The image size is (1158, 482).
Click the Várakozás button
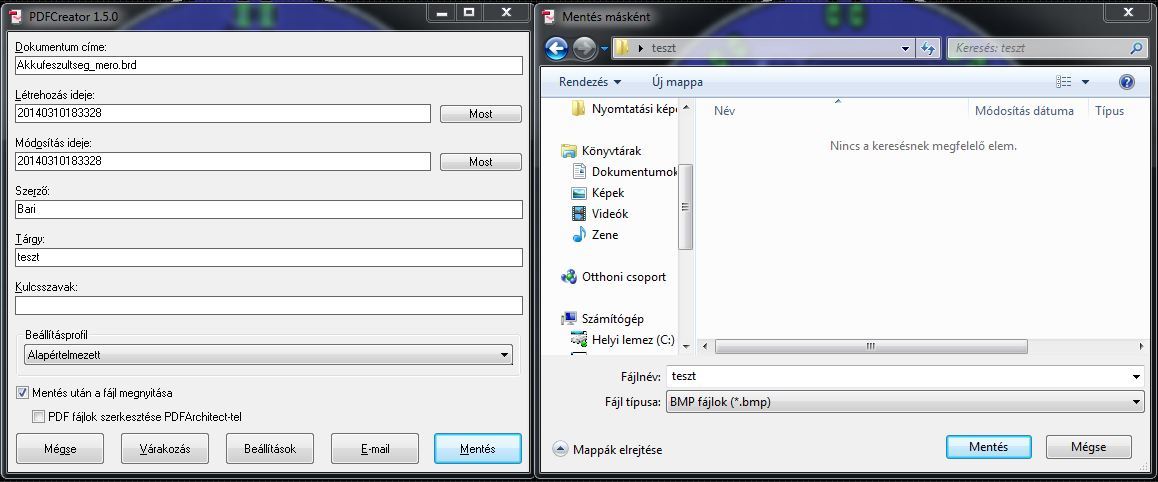coord(165,448)
